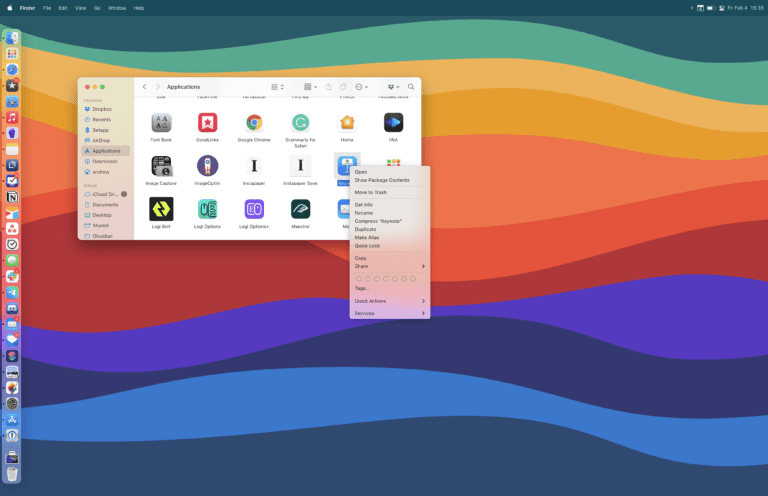This screenshot has width=768, height=496.
Task: Click the Logi Bolt app icon
Action: tap(161, 209)
